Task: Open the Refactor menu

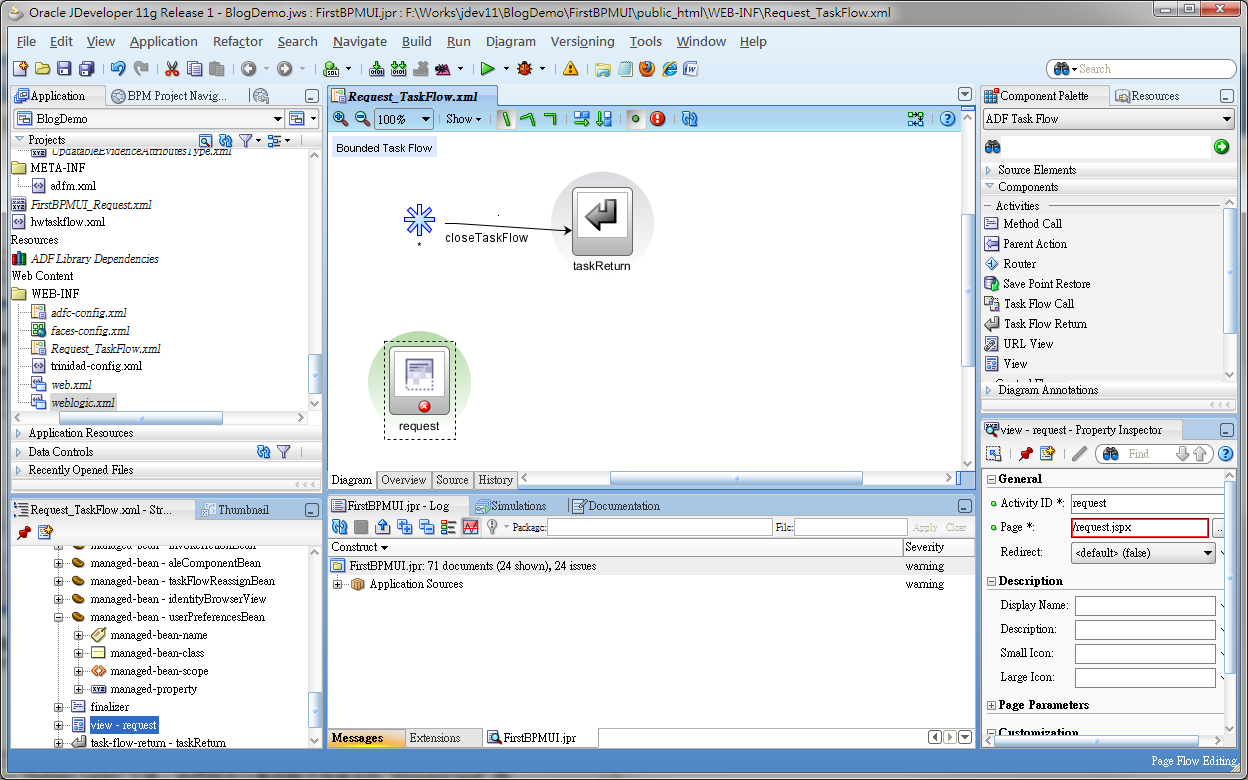Action: click(238, 42)
